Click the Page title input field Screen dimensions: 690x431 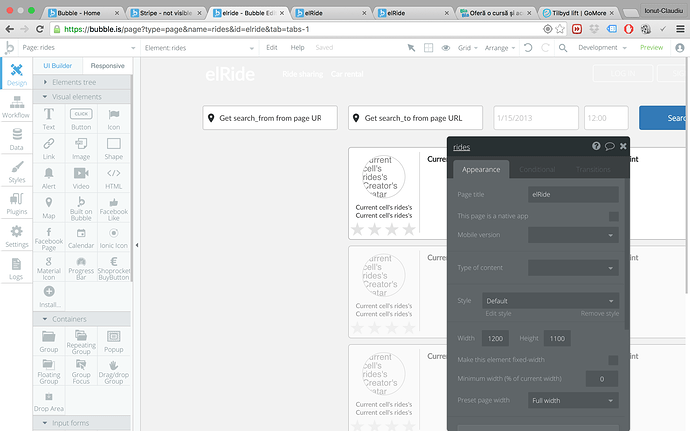point(573,195)
